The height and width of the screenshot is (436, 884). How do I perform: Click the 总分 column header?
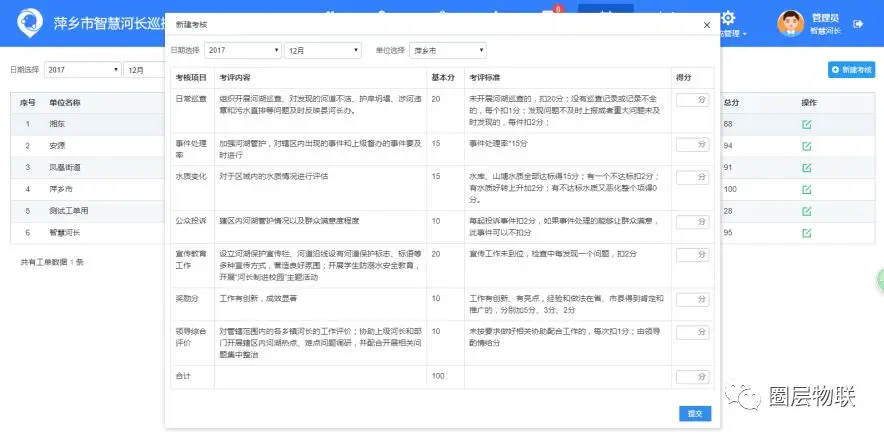731,103
